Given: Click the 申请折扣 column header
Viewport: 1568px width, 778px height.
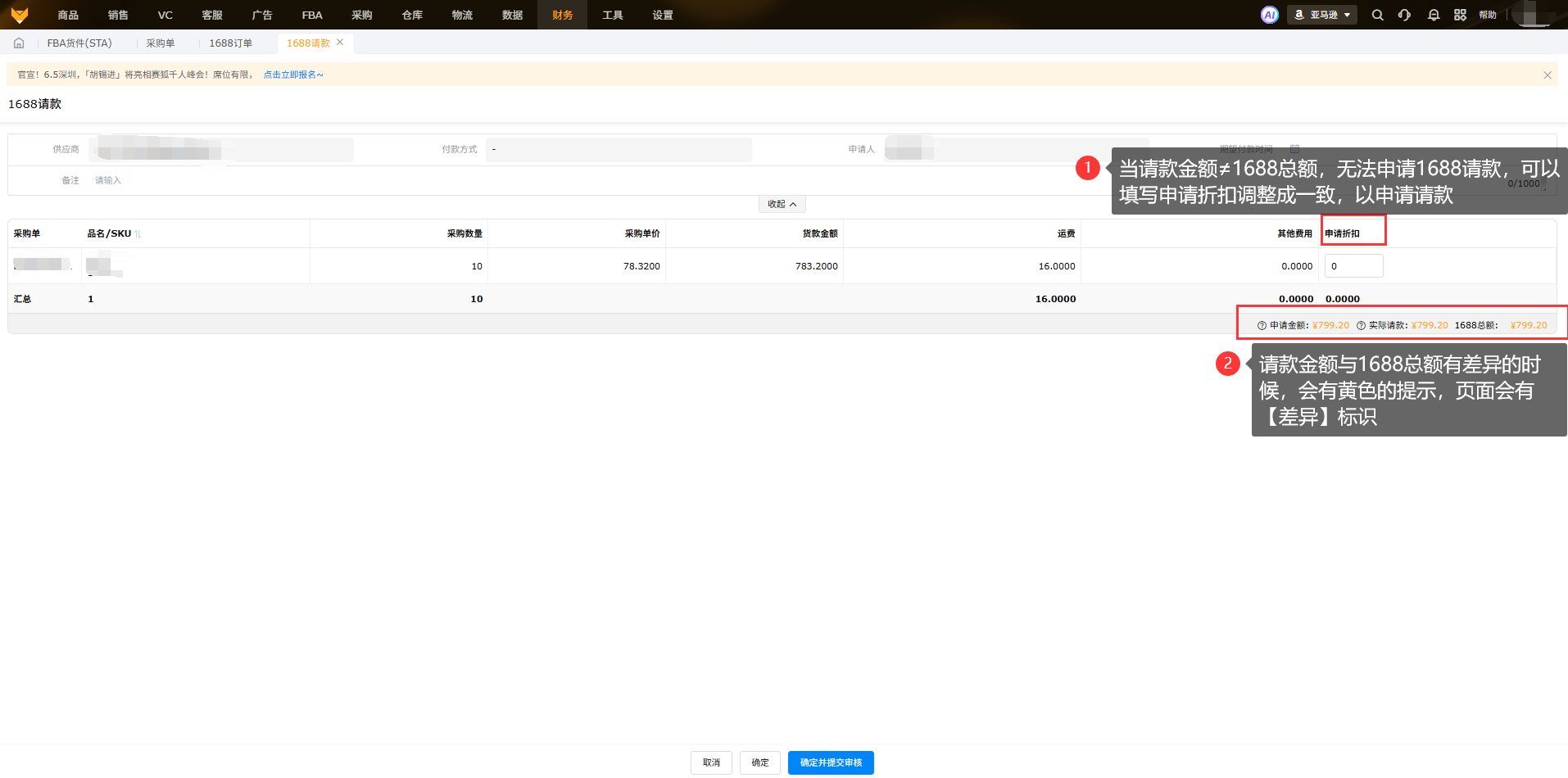Looking at the screenshot, I should [x=1342, y=233].
